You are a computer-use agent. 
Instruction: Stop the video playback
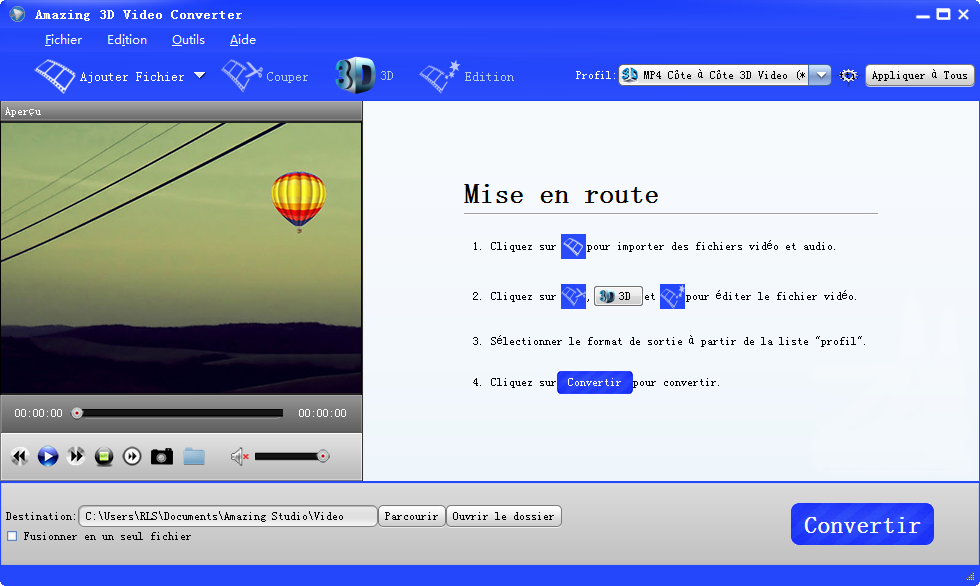click(104, 457)
